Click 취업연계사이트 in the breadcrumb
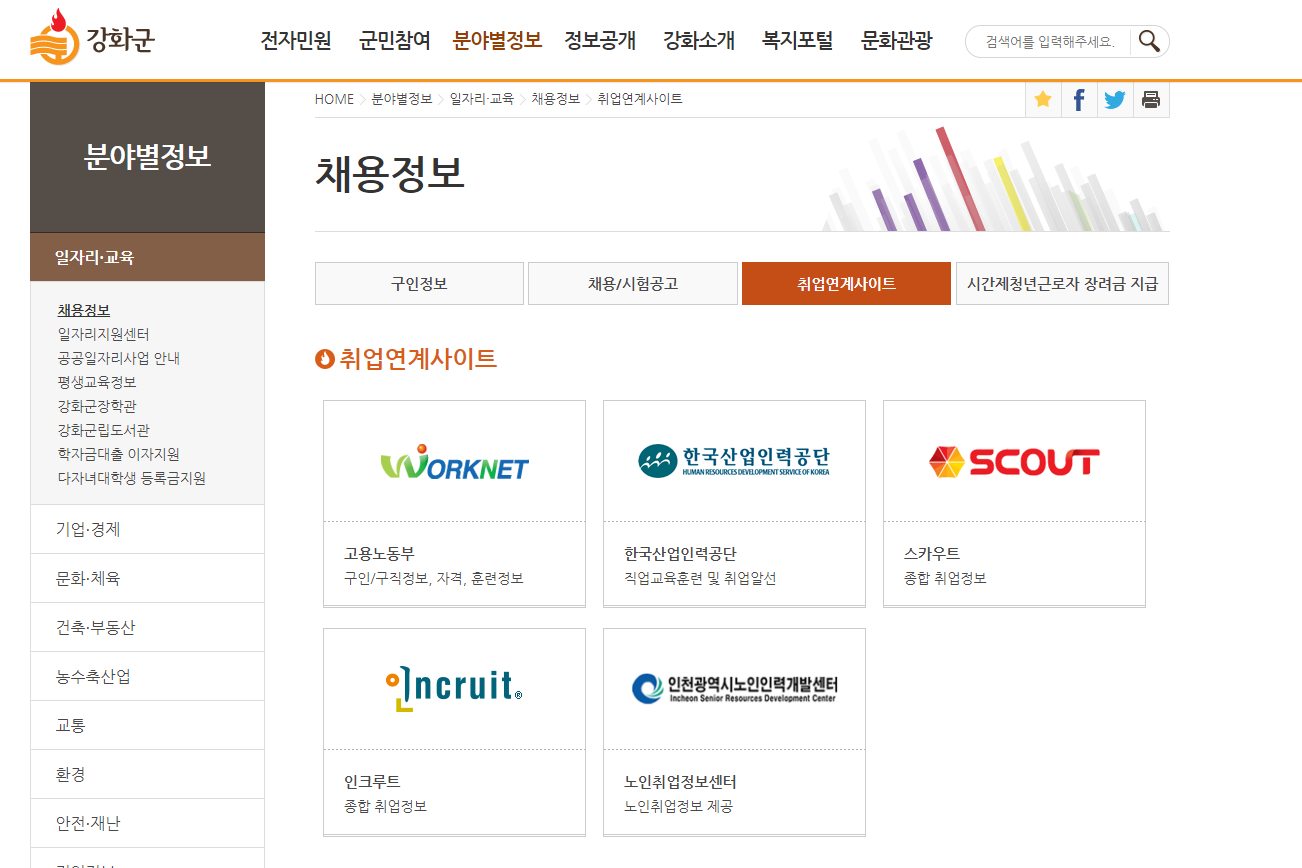The width and height of the screenshot is (1302, 868). (640, 99)
